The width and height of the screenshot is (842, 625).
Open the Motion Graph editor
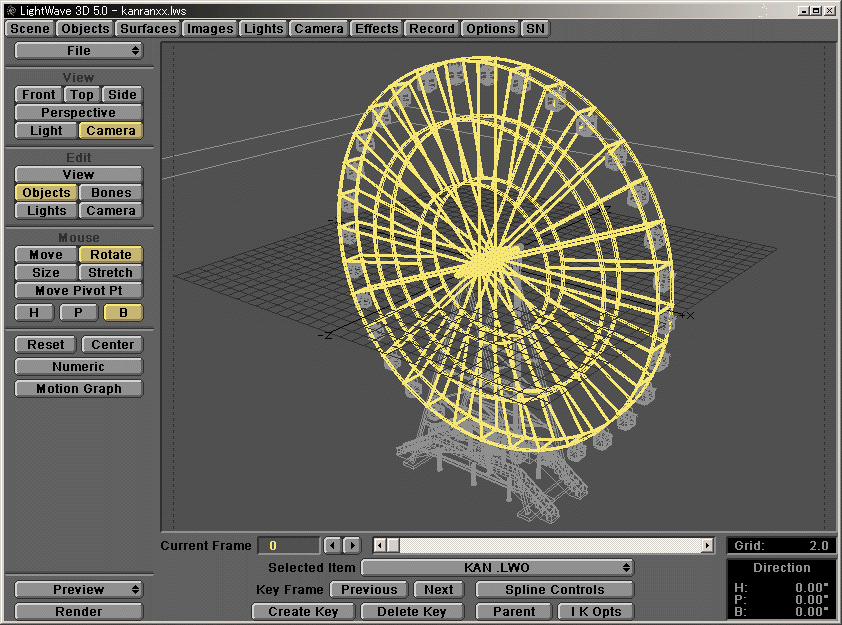click(x=78, y=388)
